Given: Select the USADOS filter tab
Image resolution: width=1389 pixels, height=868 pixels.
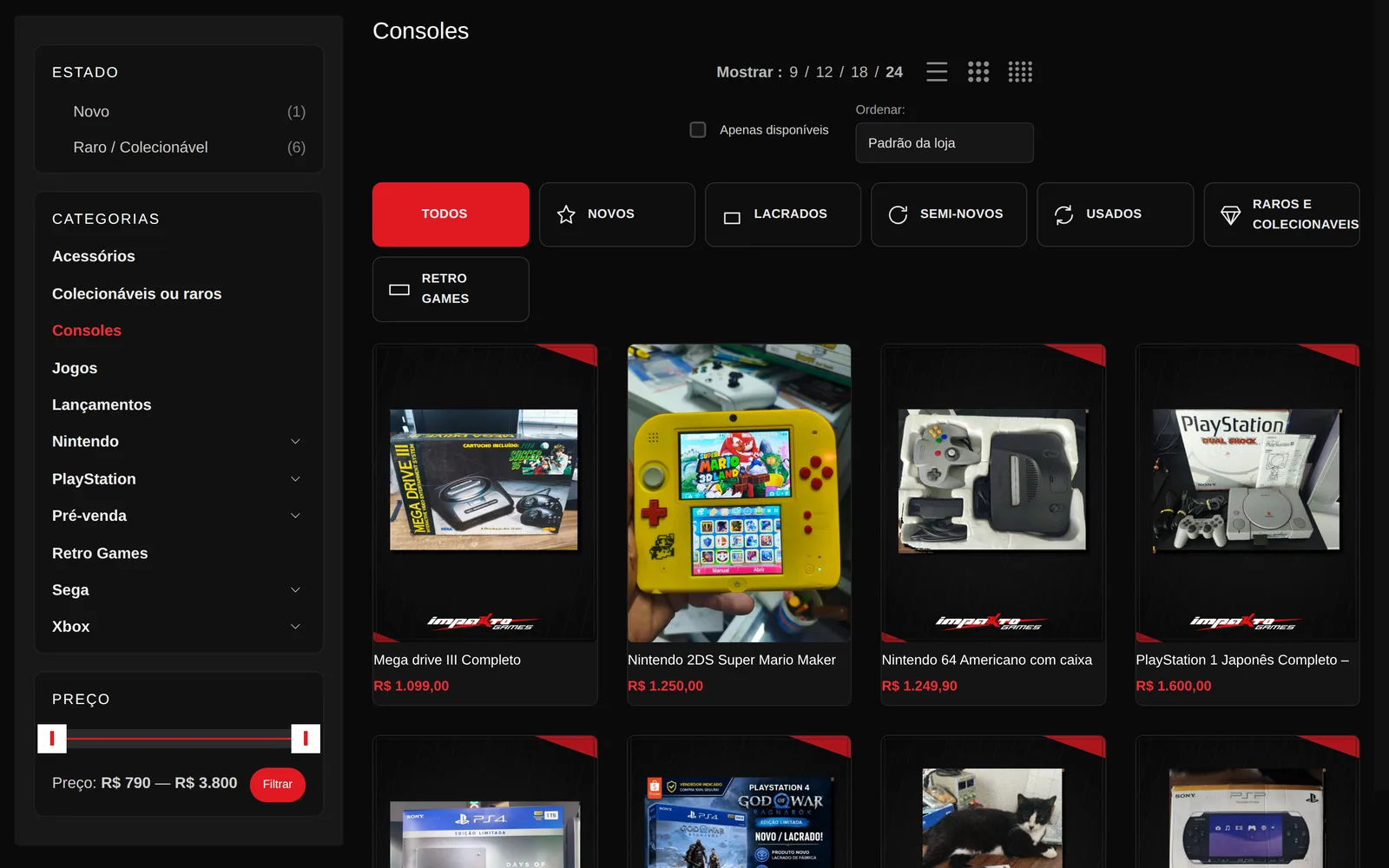Looking at the screenshot, I should tap(1115, 214).
